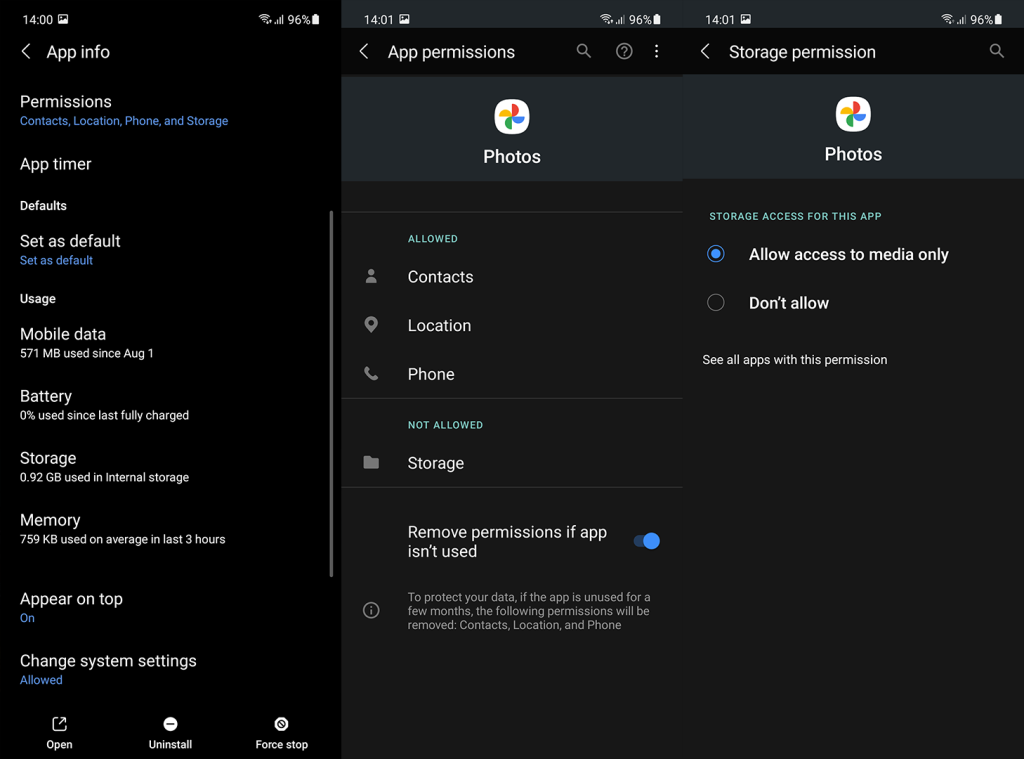Tap the Contacts person icon
The width and height of the screenshot is (1024, 759).
tap(371, 276)
